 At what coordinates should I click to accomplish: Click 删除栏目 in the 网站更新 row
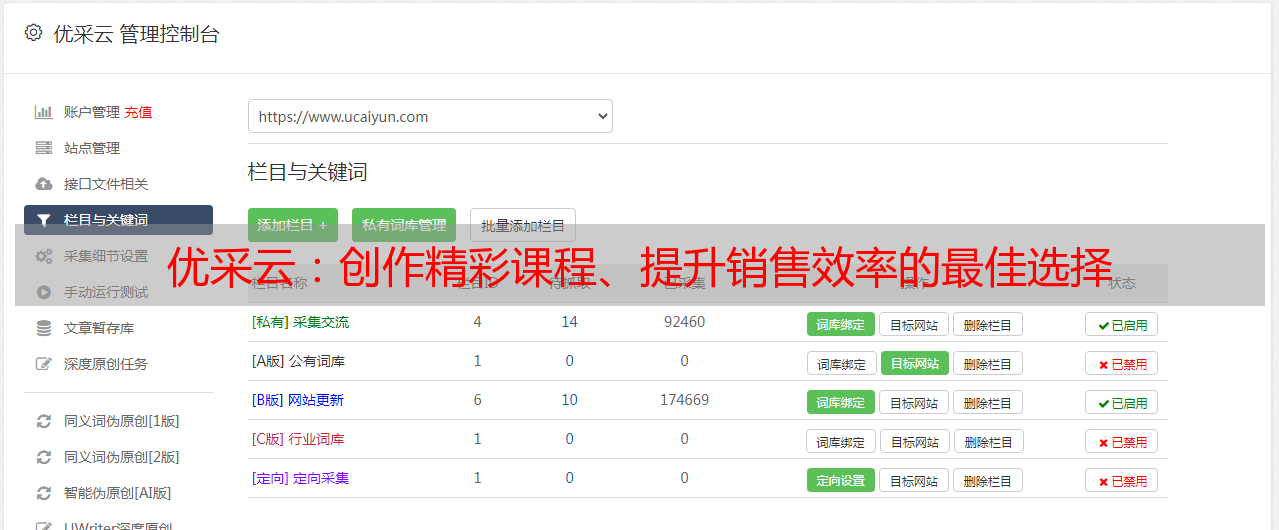pyautogui.click(x=988, y=402)
